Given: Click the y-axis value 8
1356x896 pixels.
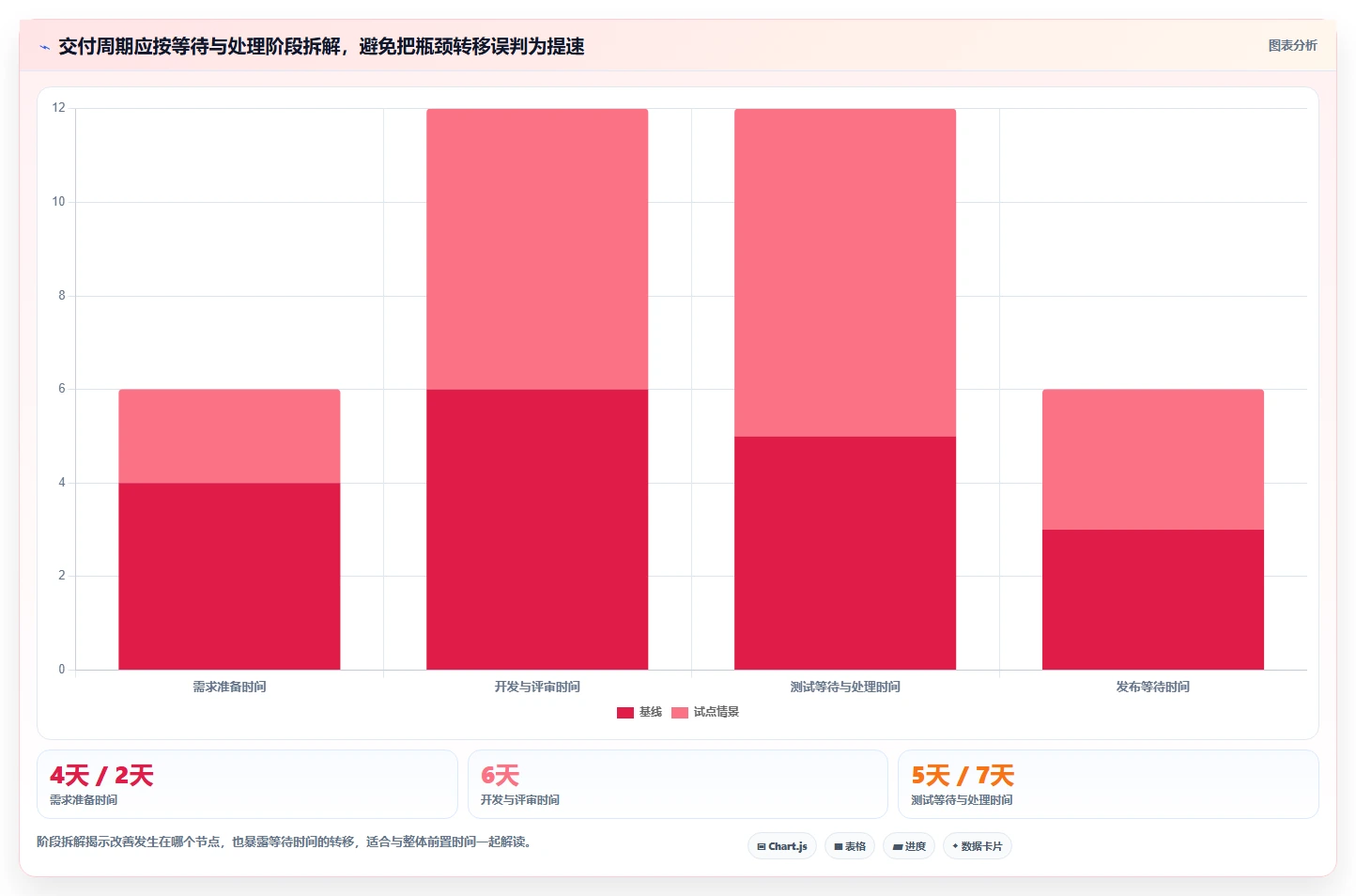Looking at the screenshot, I should (x=62, y=295).
